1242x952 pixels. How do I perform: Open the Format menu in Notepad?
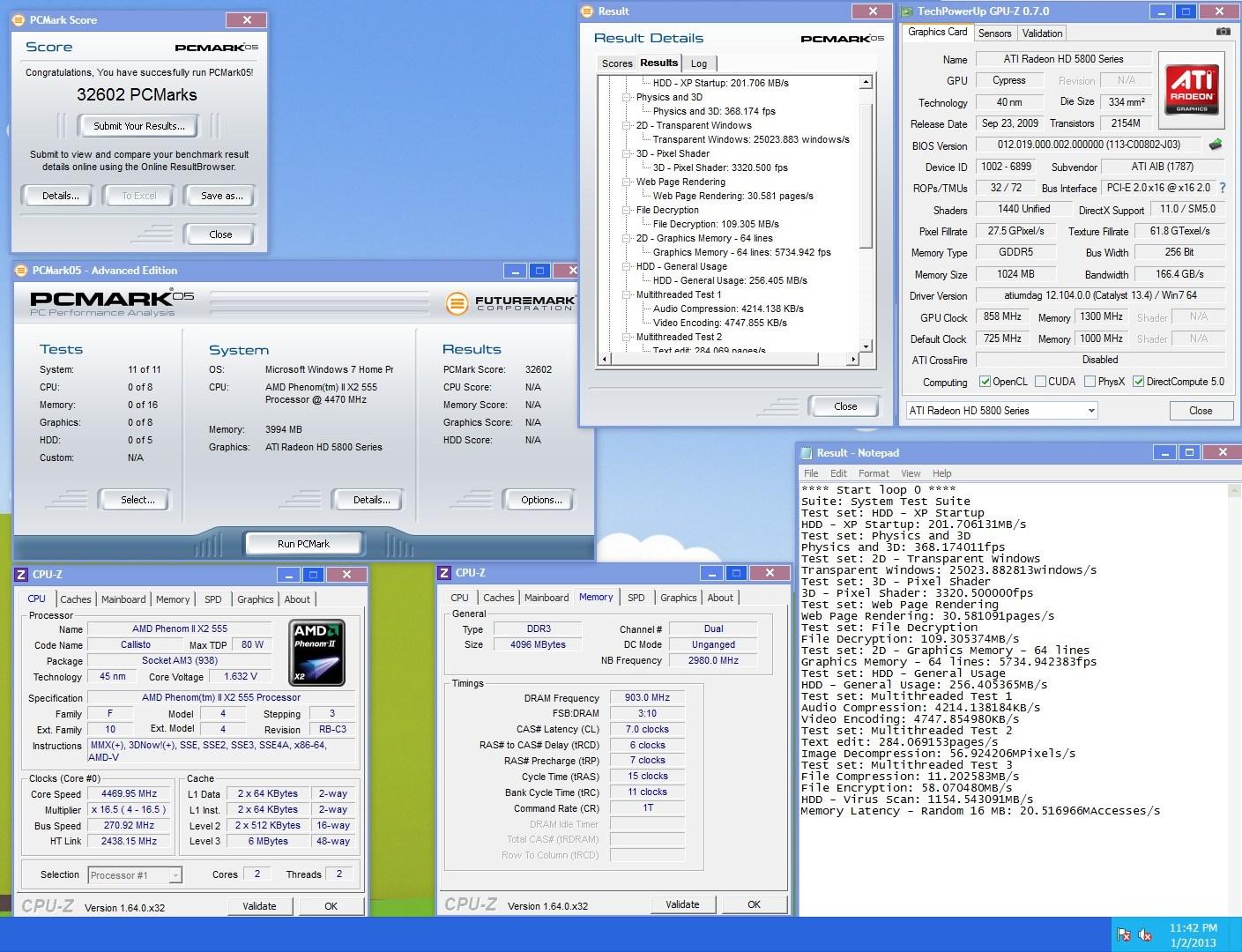[x=874, y=473]
